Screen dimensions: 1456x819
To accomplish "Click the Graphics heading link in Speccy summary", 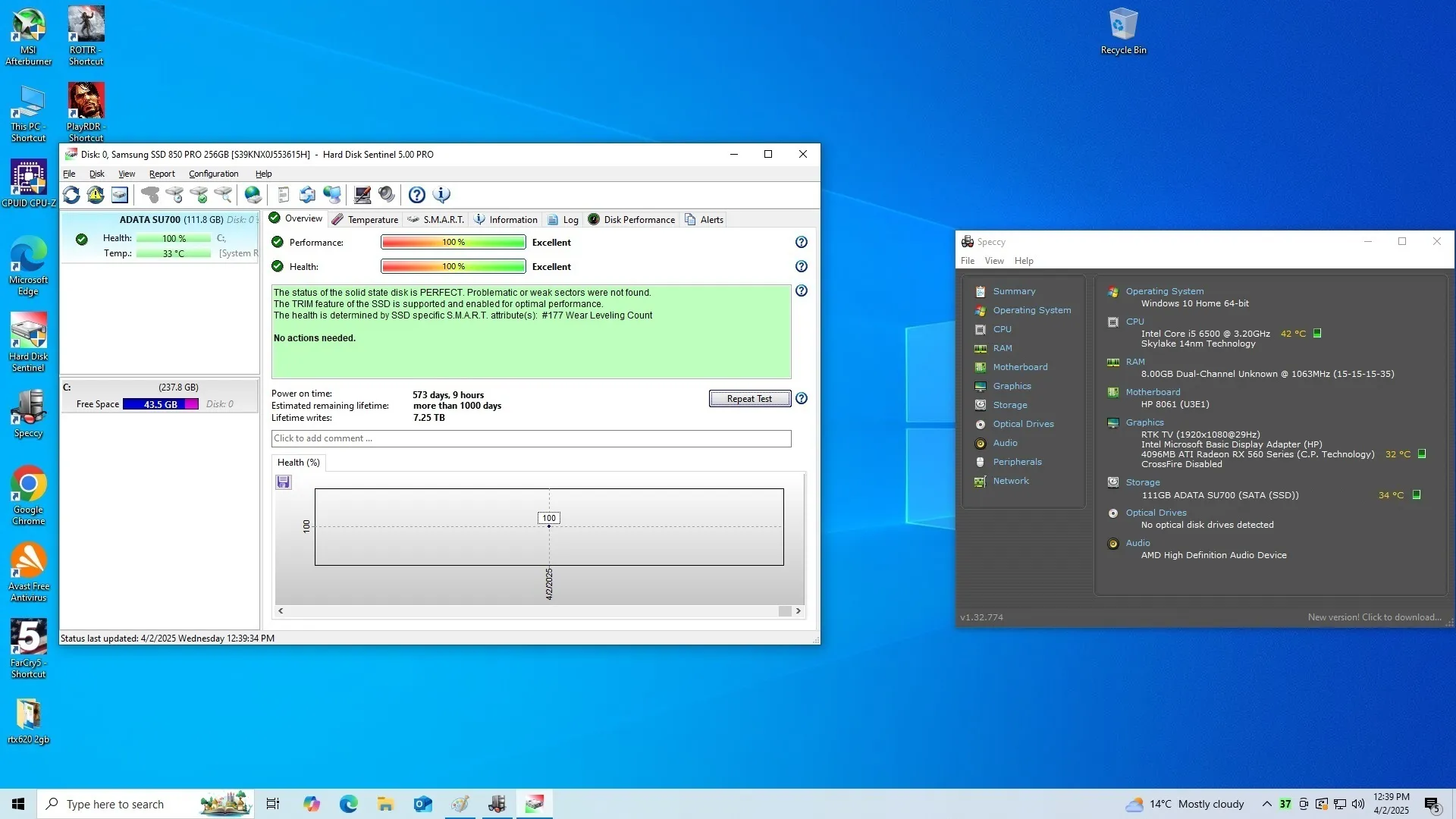I will [1144, 422].
